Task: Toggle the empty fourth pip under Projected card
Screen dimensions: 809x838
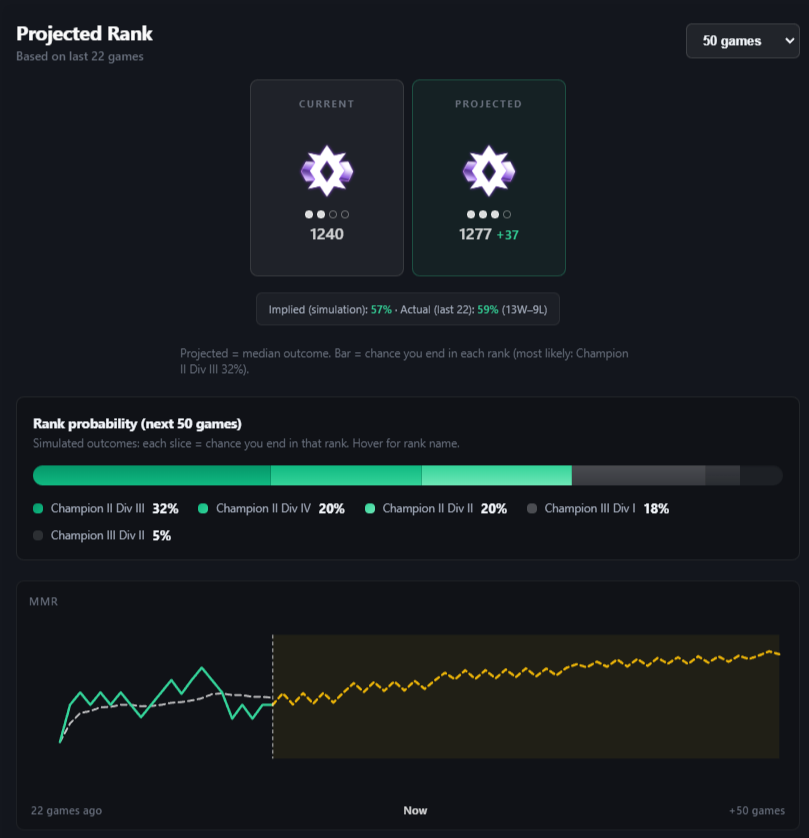Action: click(507, 213)
